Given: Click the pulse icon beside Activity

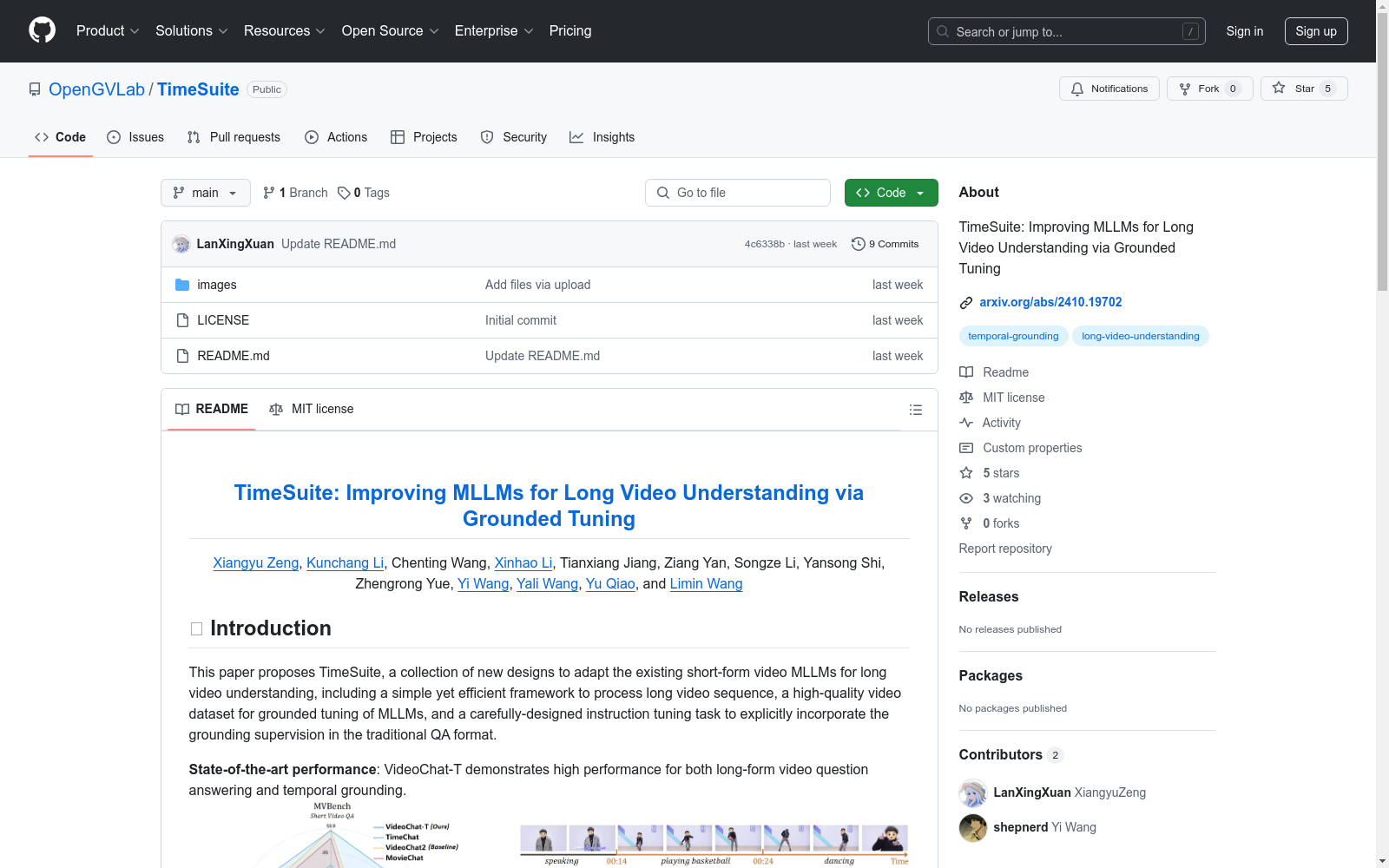Looking at the screenshot, I should (x=966, y=423).
